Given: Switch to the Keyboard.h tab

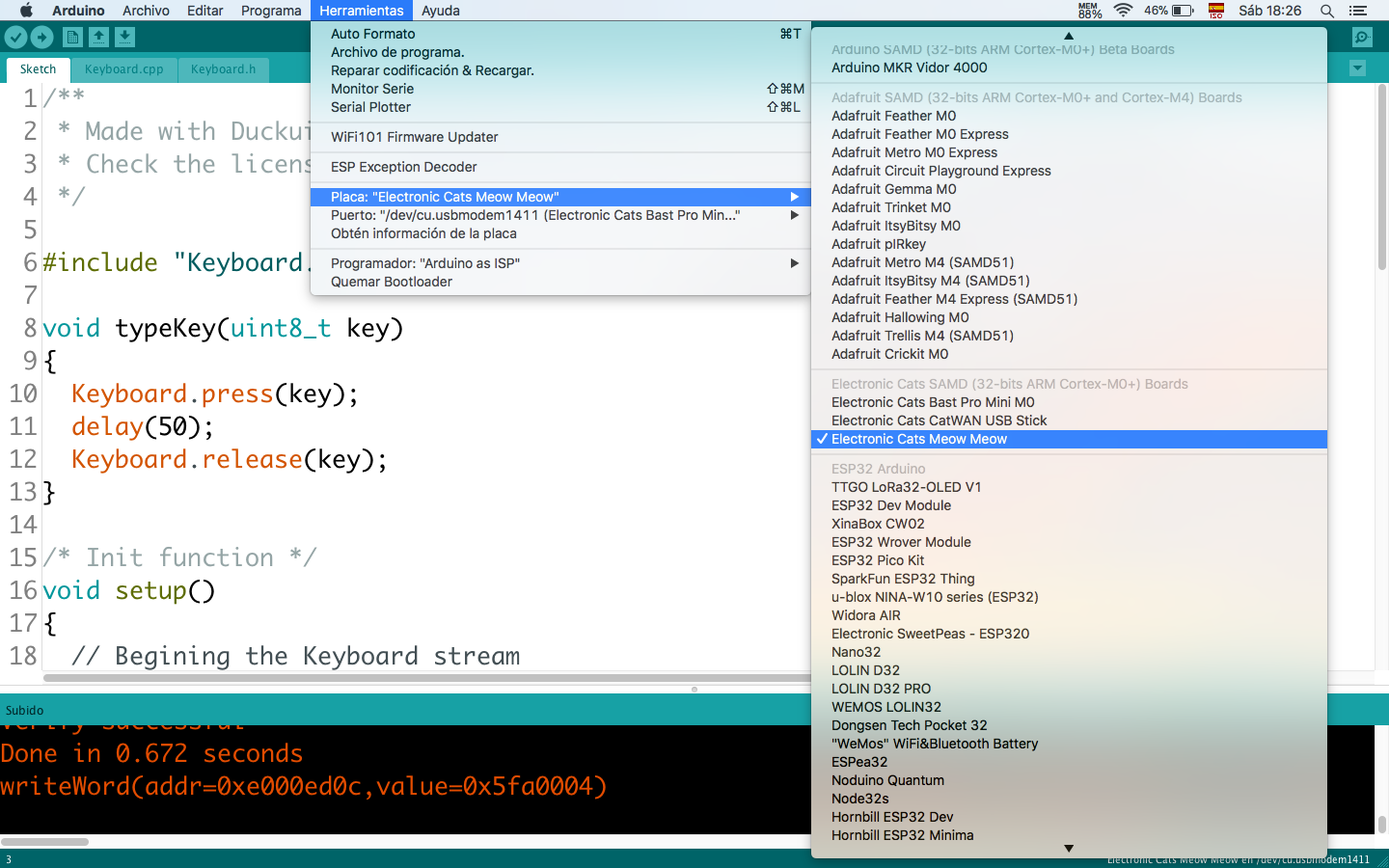Looking at the screenshot, I should [224, 69].
